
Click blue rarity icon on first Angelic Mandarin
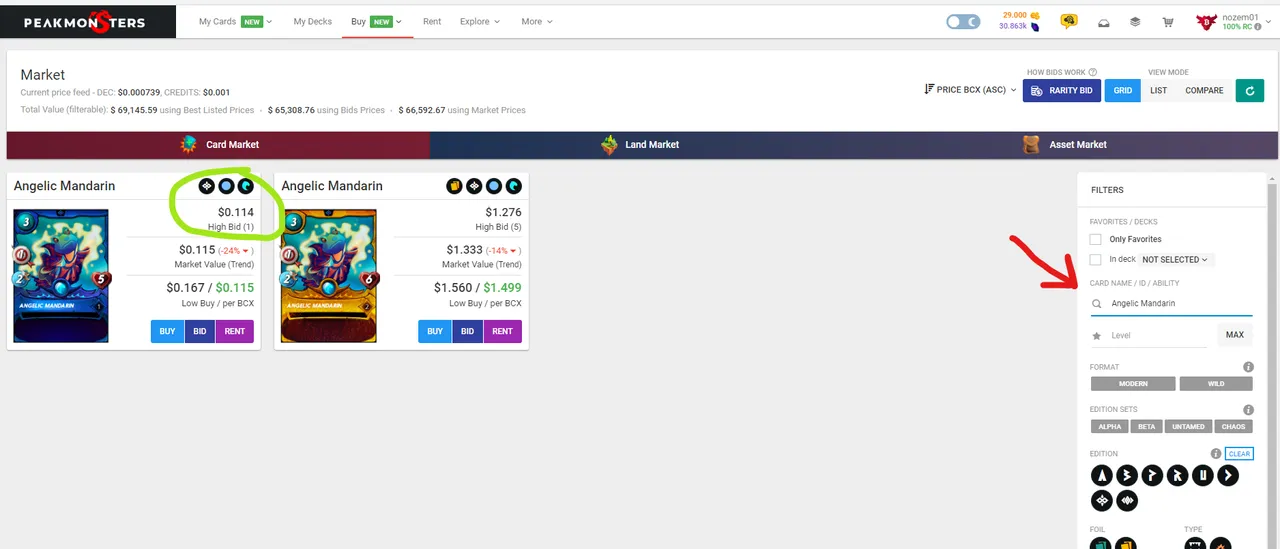226,186
